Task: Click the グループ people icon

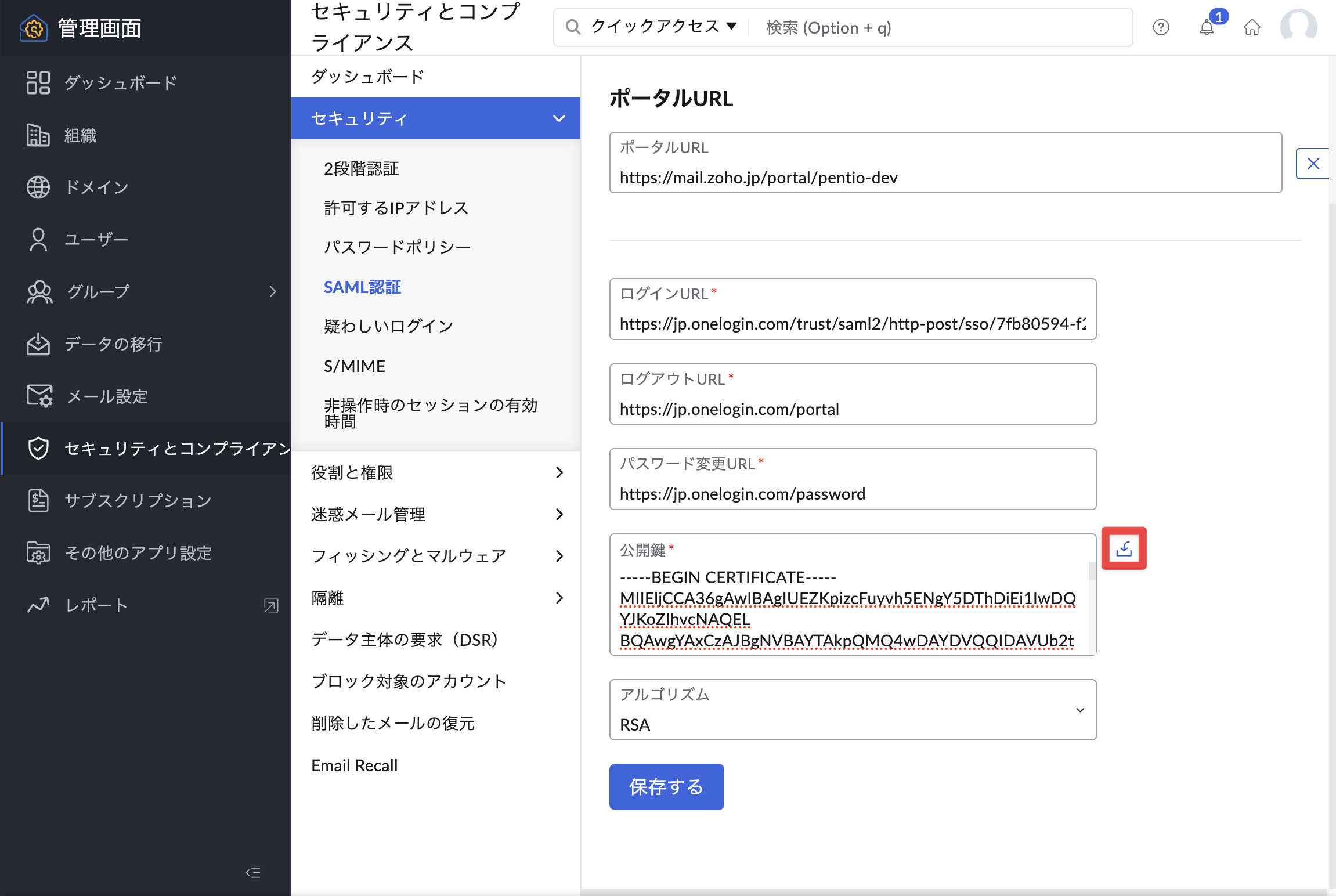Action: pyautogui.click(x=39, y=291)
